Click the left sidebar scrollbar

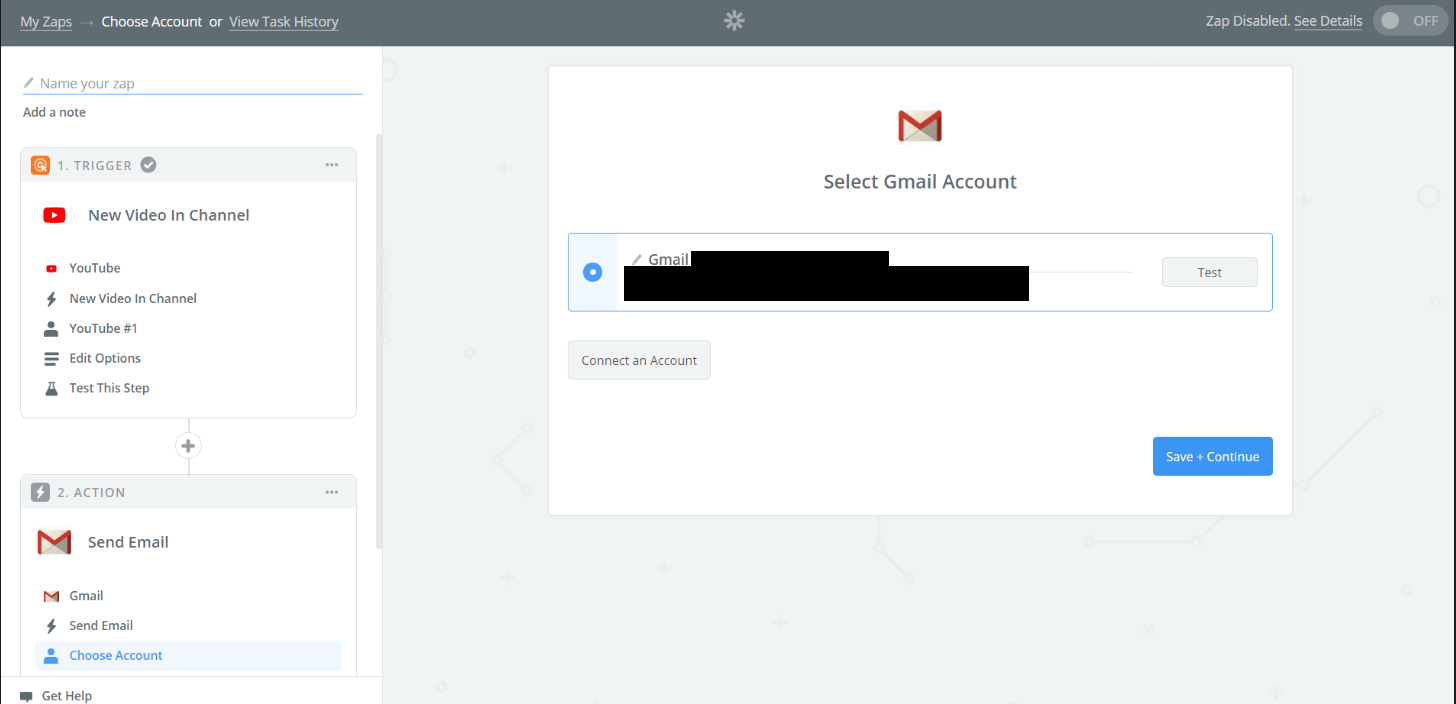(x=378, y=340)
